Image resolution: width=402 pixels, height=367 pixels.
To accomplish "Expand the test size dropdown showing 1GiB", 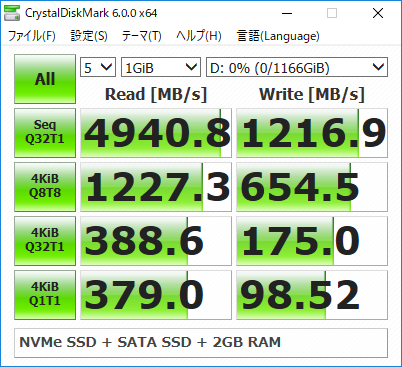I will [161, 67].
